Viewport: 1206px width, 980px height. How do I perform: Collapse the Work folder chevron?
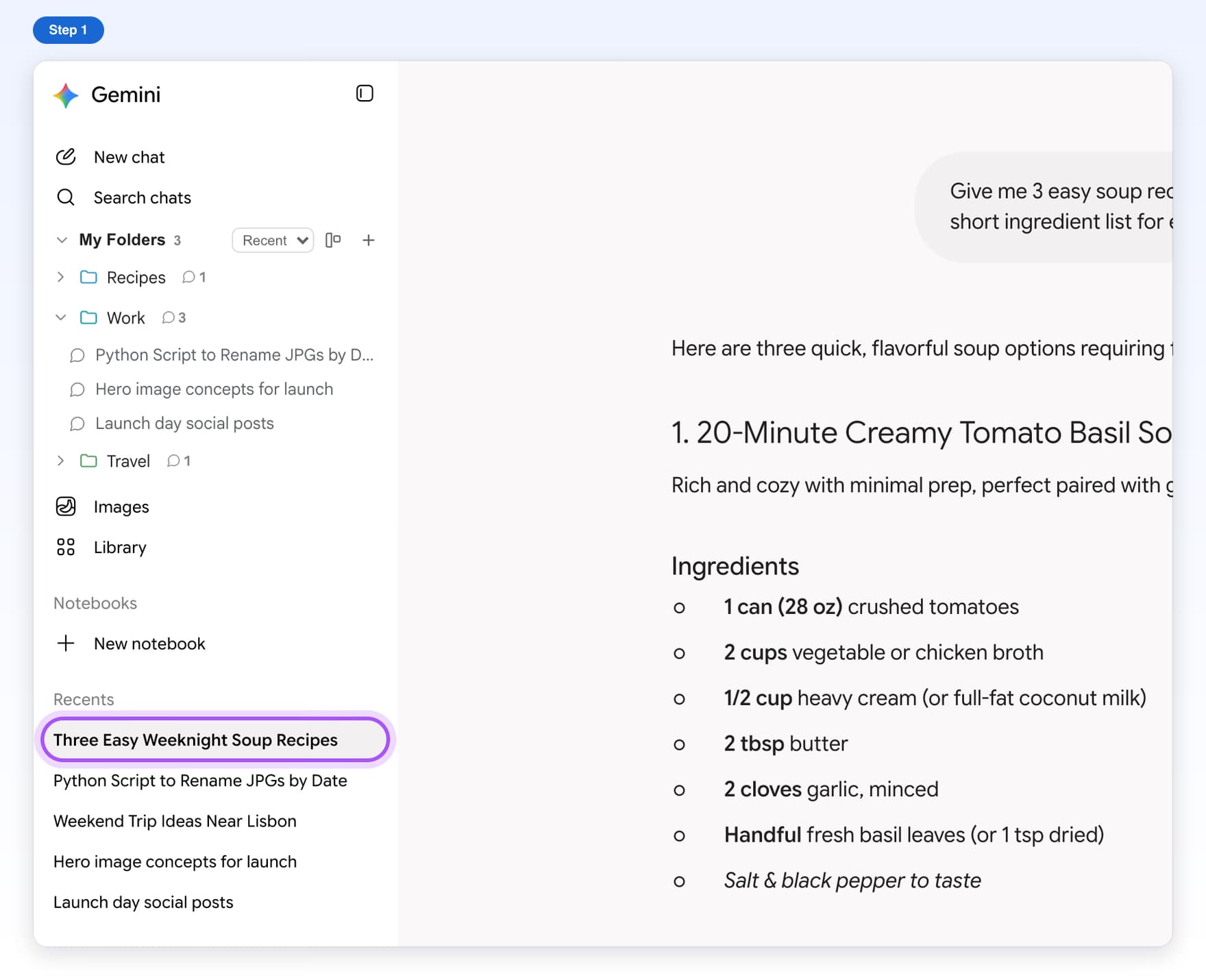pos(60,317)
